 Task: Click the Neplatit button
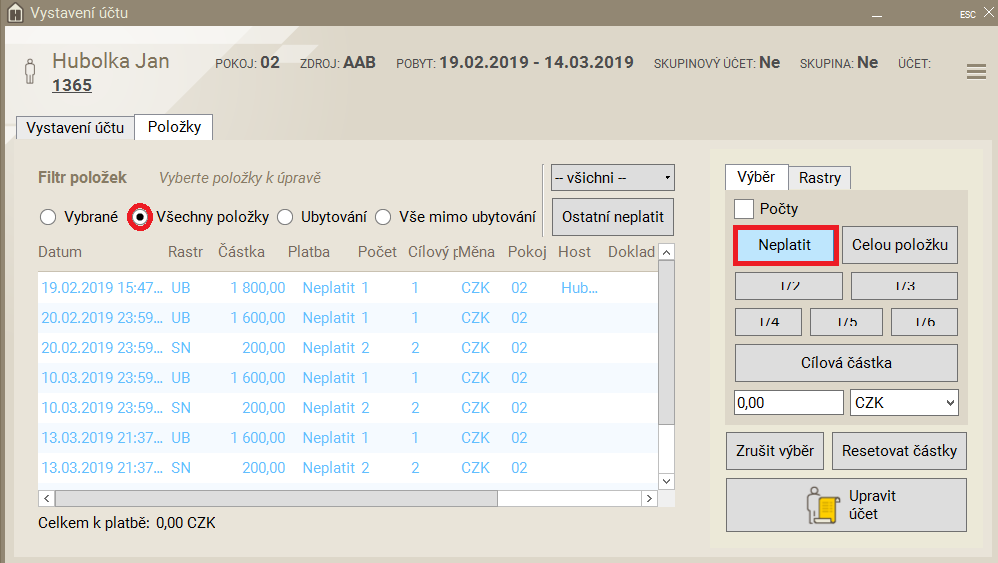[x=785, y=245]
